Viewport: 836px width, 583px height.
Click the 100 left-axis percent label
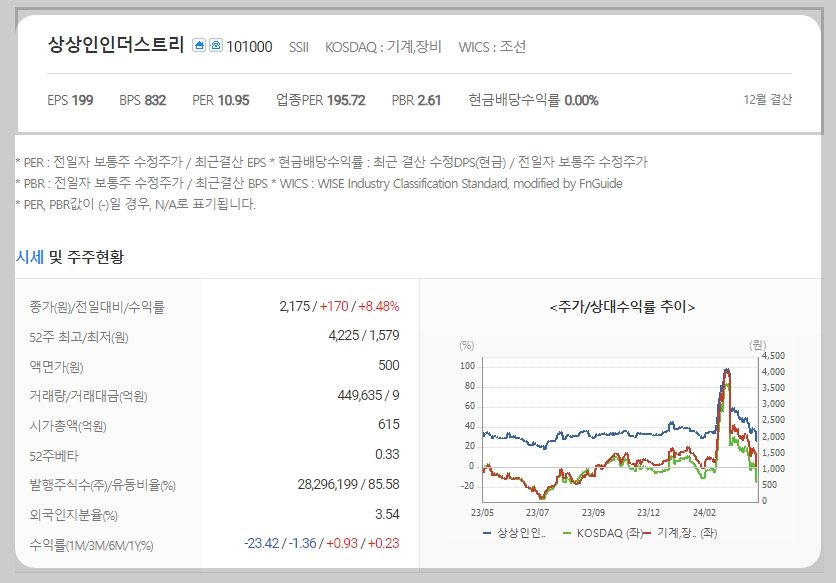467,366
